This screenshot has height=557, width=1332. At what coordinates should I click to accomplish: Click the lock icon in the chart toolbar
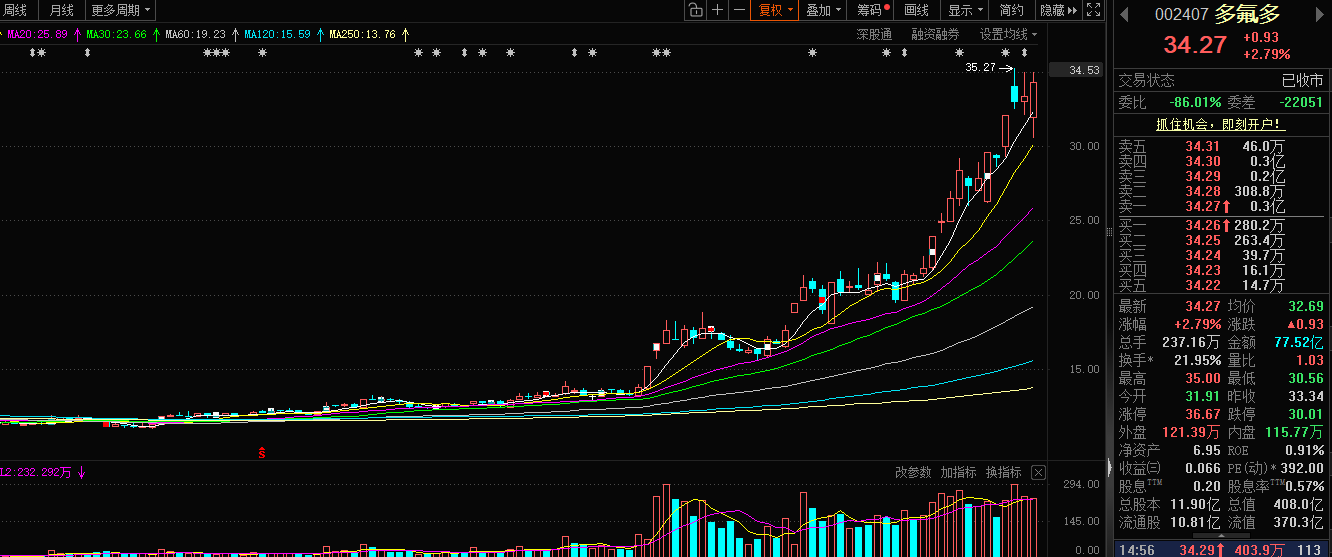[696, 10]
